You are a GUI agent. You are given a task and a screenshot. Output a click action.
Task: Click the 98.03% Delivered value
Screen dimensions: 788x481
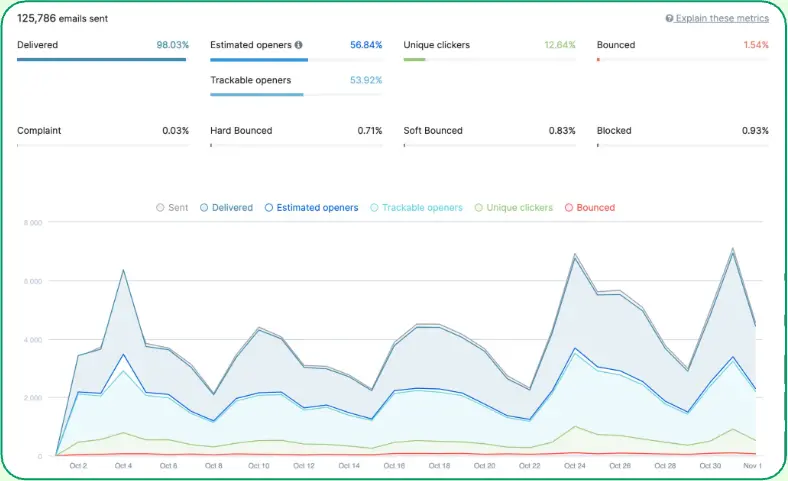172,45
